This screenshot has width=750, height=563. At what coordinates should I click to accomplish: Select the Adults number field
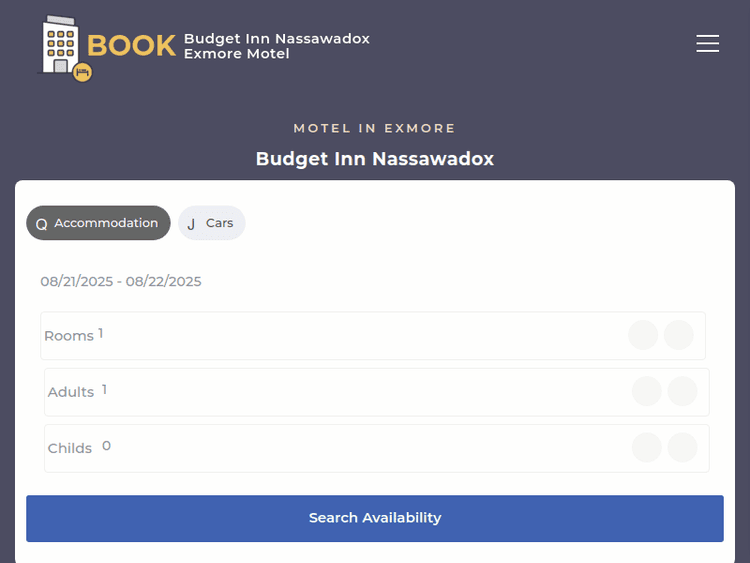[104, 390]
